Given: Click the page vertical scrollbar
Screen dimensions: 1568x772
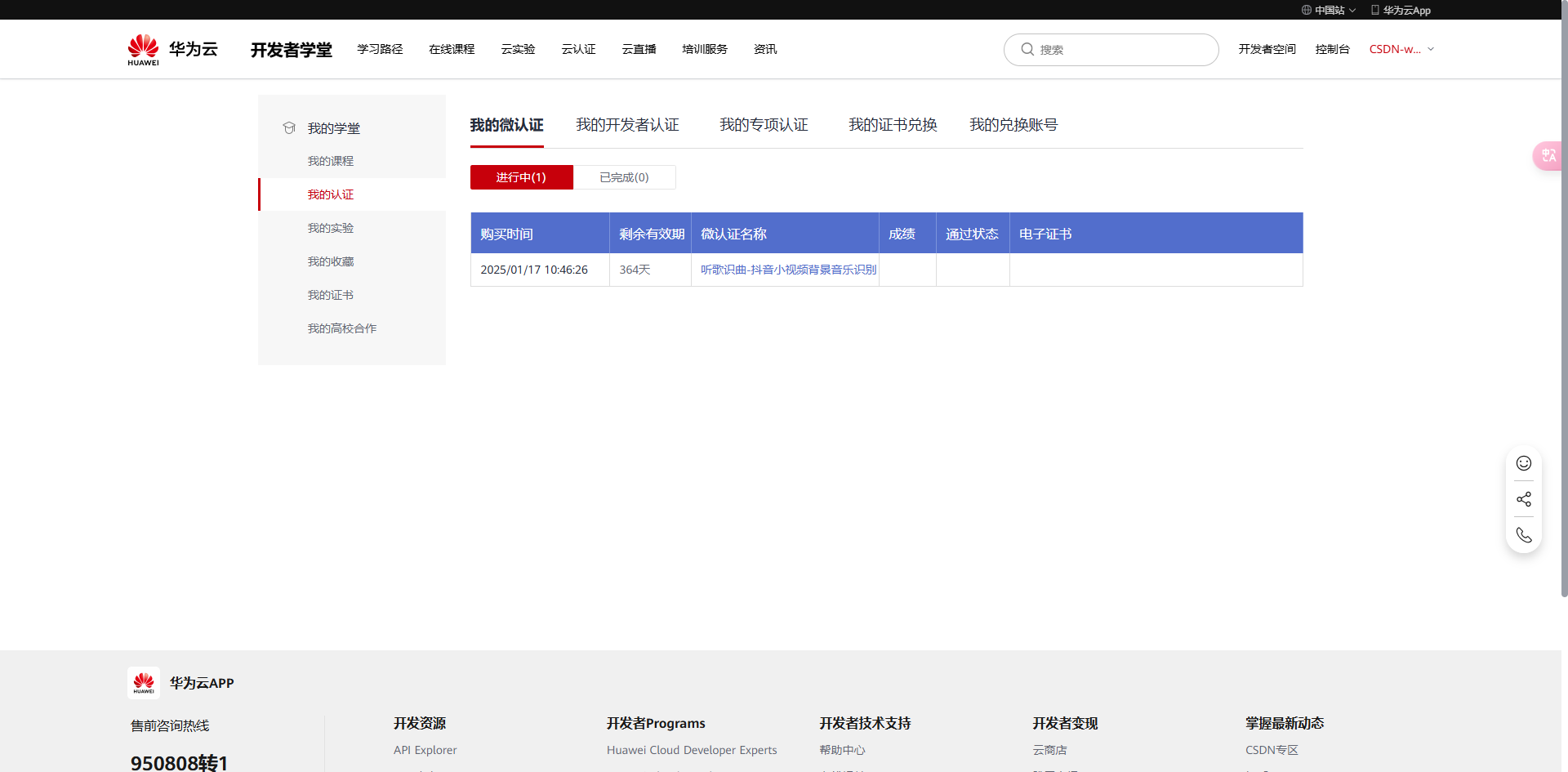Looking at the screenshot, I should tap(1563, 327).
